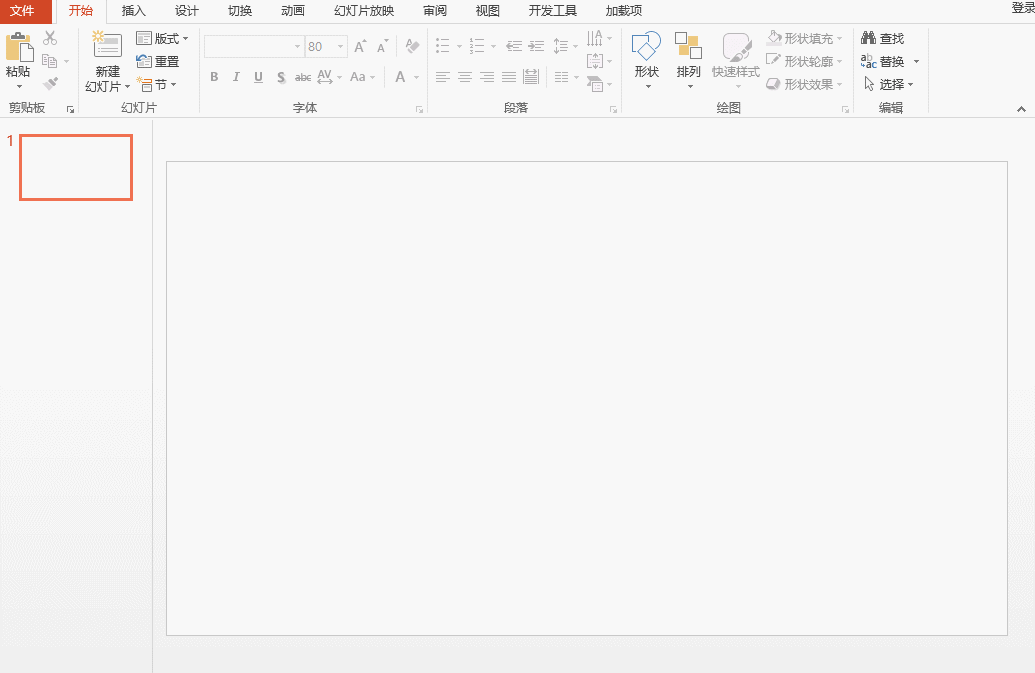Click the Clear All Formatting icon

coord(411,45)
